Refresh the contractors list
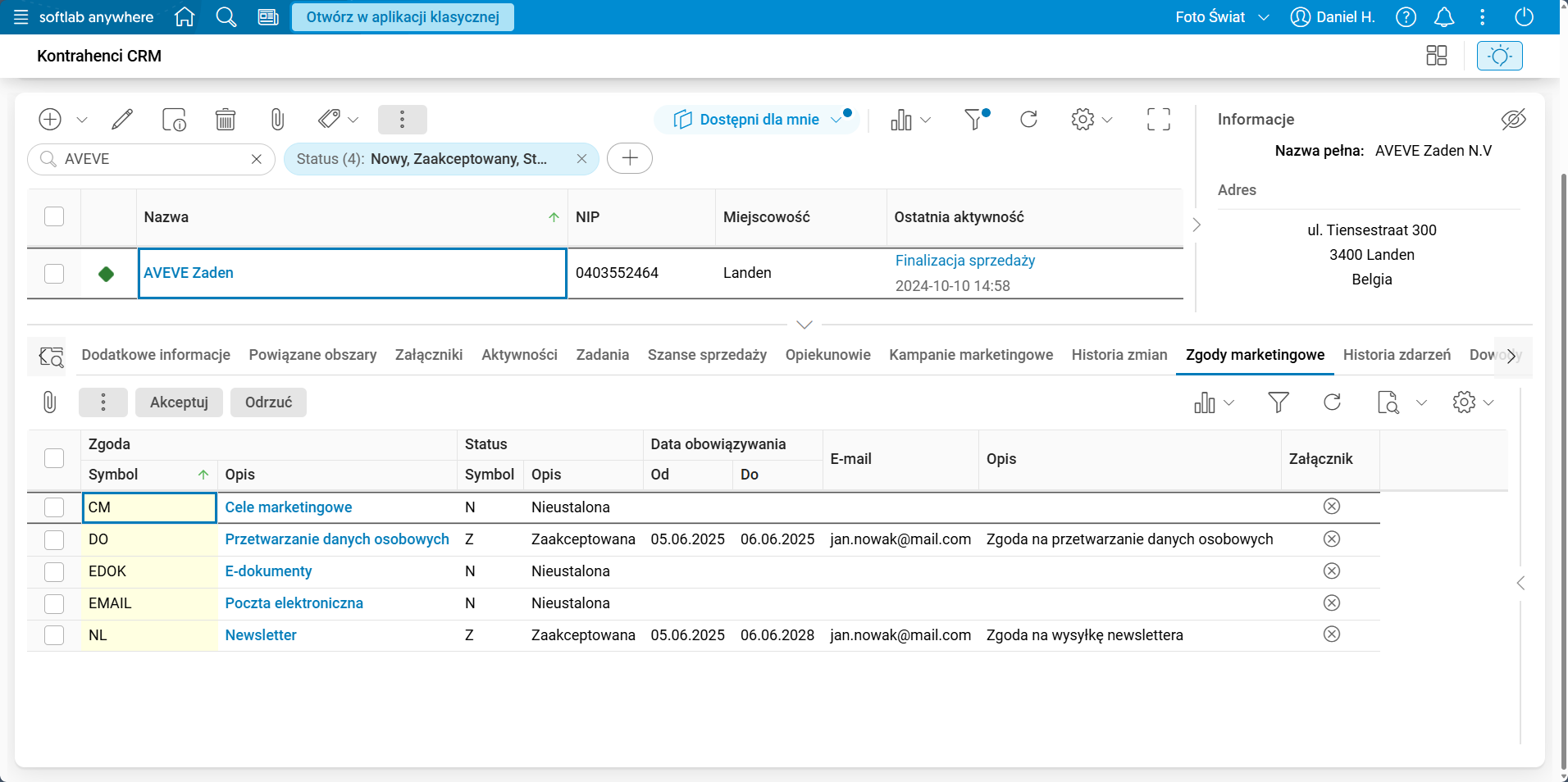1568x782 pixels. [1028, 120]
